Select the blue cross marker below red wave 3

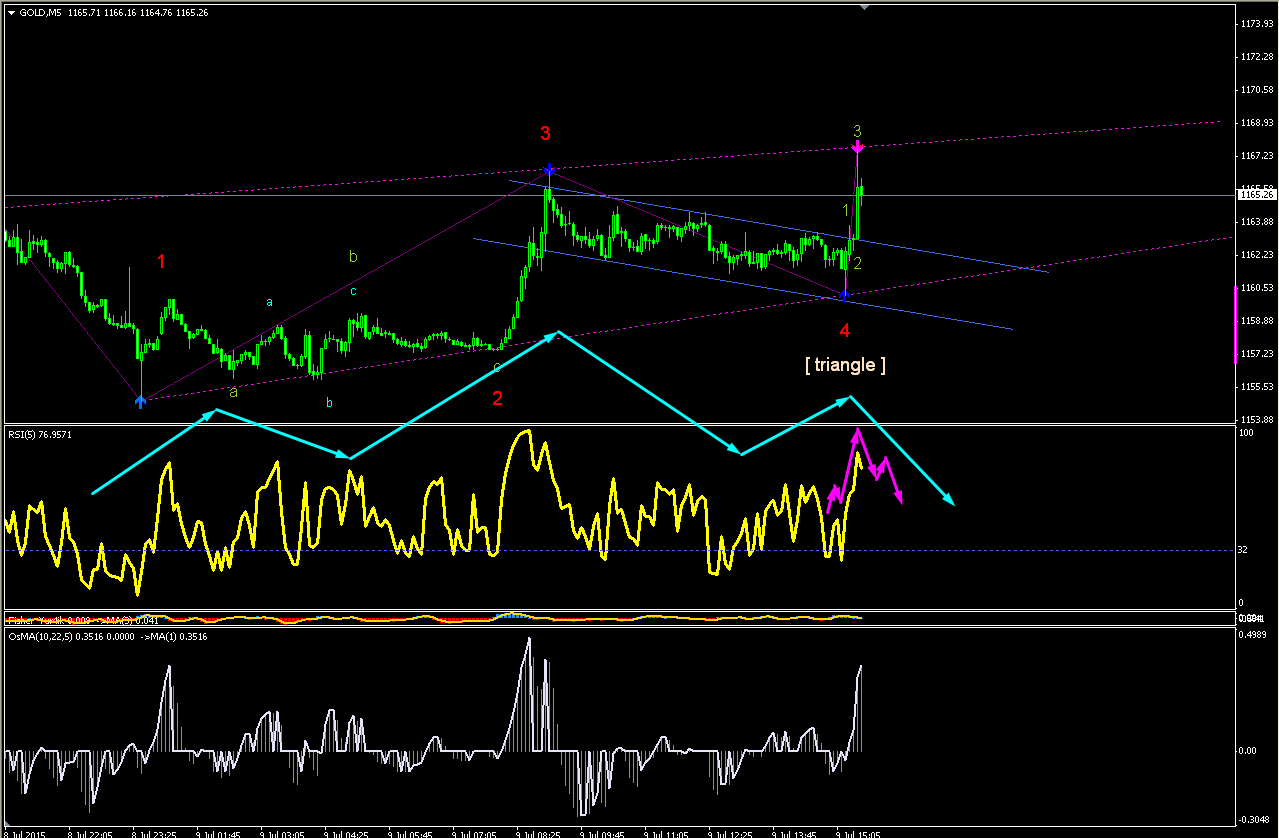549,170
